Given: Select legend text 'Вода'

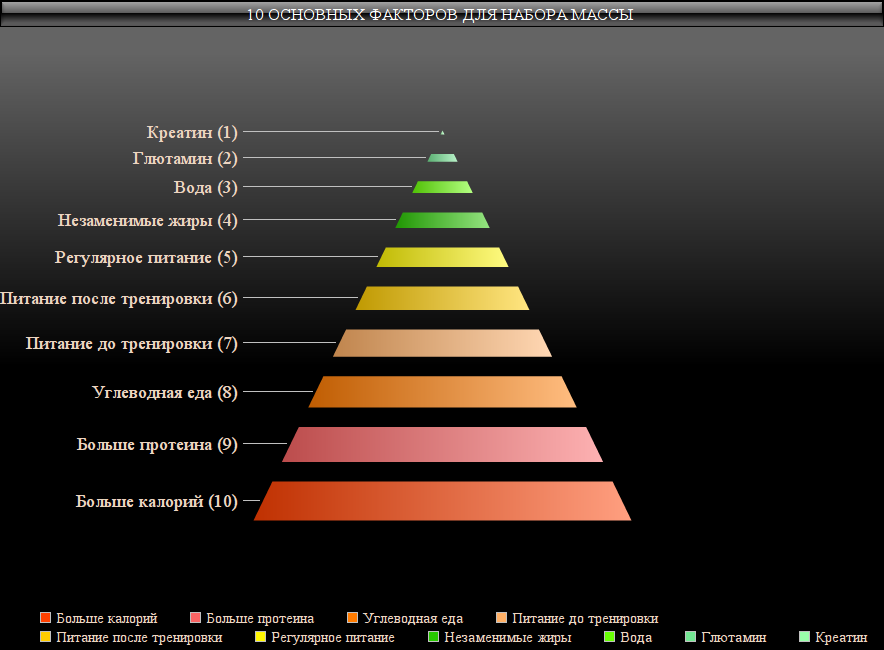Looking at the screenshot, I should [636, 638].
